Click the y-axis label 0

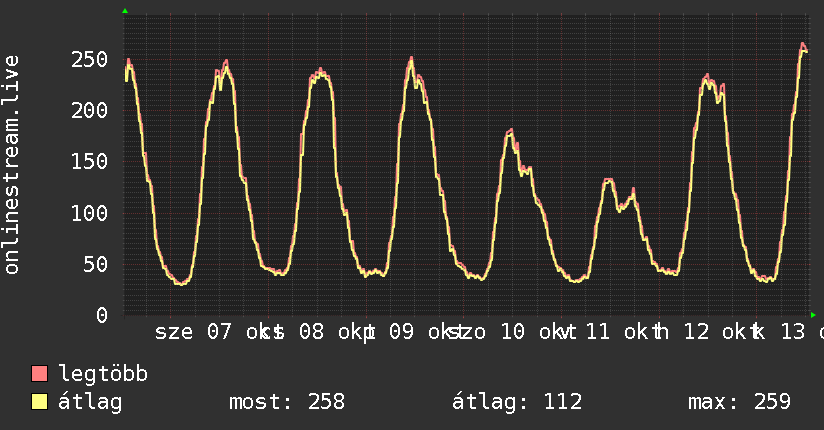click(x=102, y=315)
